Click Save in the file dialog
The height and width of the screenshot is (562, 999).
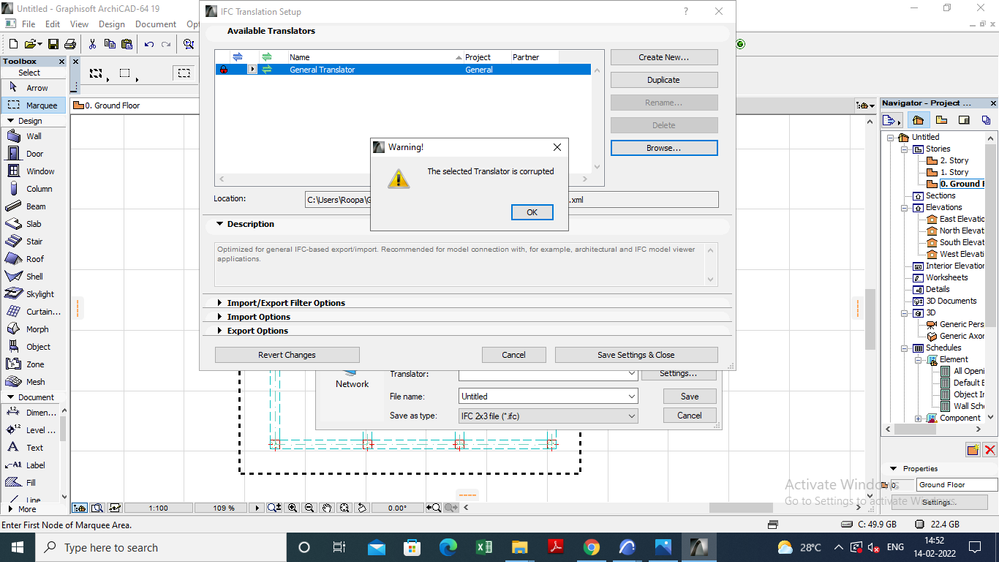click(x=689, y=396)
